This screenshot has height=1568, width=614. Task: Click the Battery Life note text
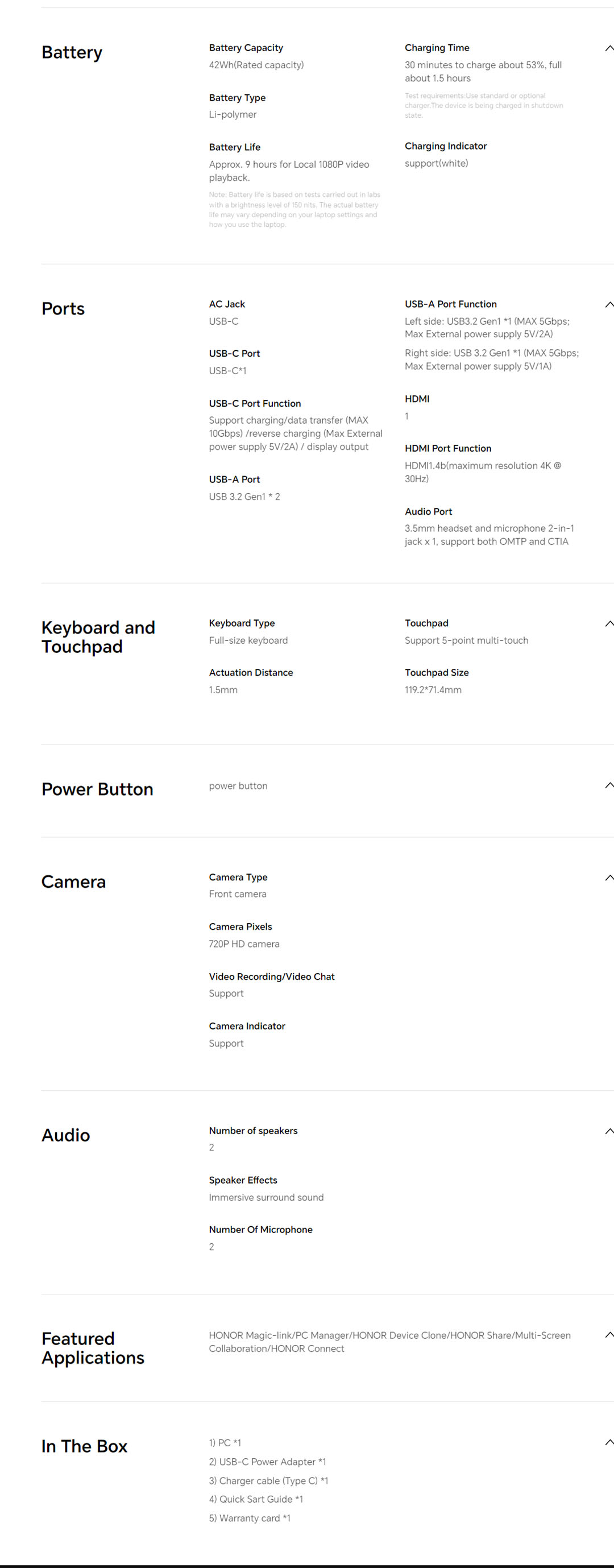(x=294, y=210)
